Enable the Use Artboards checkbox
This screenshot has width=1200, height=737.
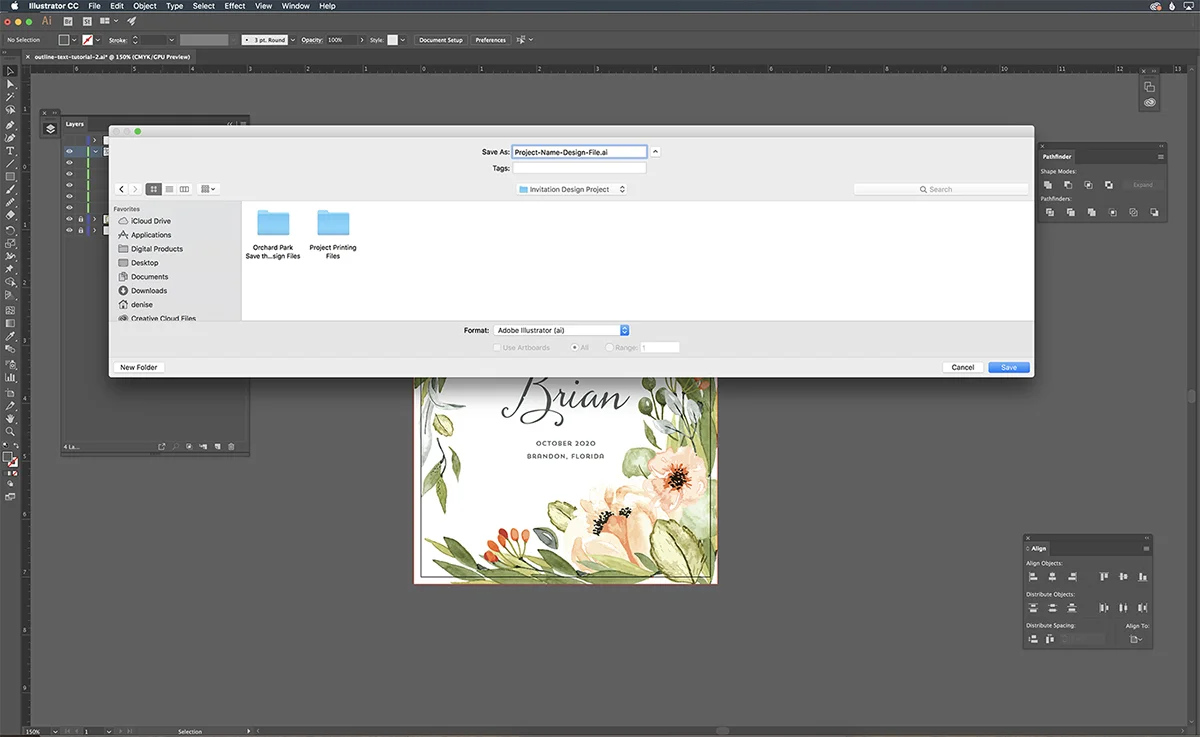497,347
